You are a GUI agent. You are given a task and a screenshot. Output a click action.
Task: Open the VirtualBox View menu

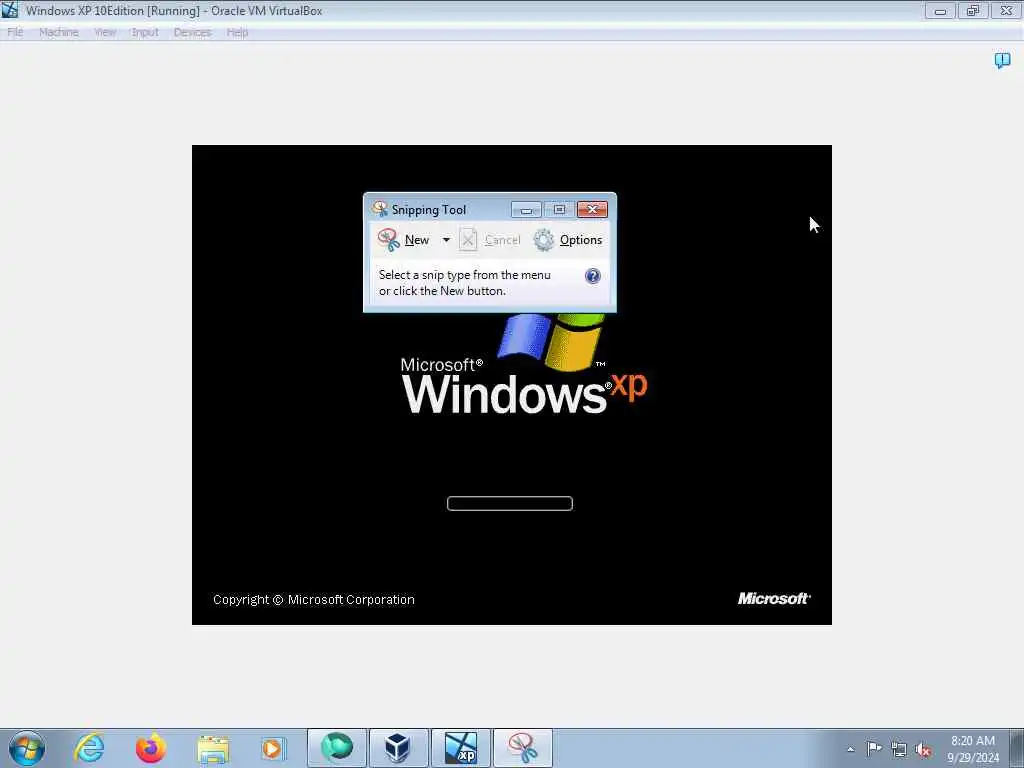(x=105, y=32)
